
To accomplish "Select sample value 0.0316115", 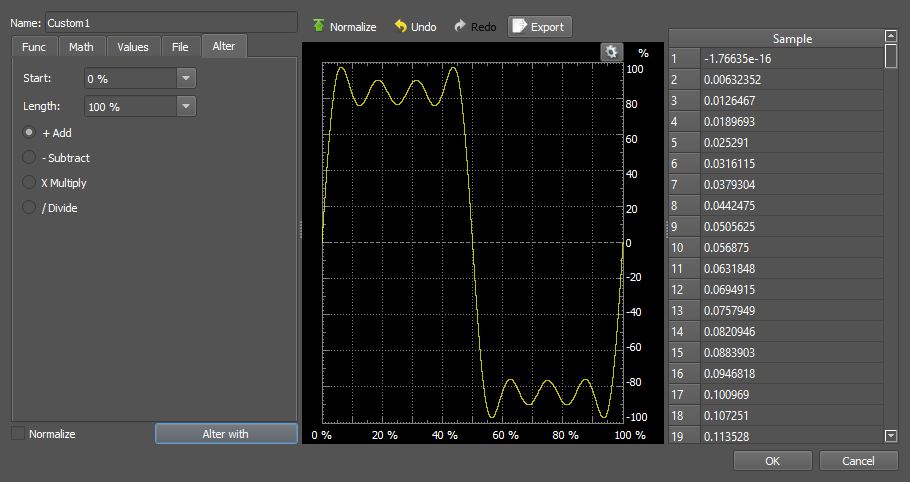I will pyautogui.click(x=792, y=163).
